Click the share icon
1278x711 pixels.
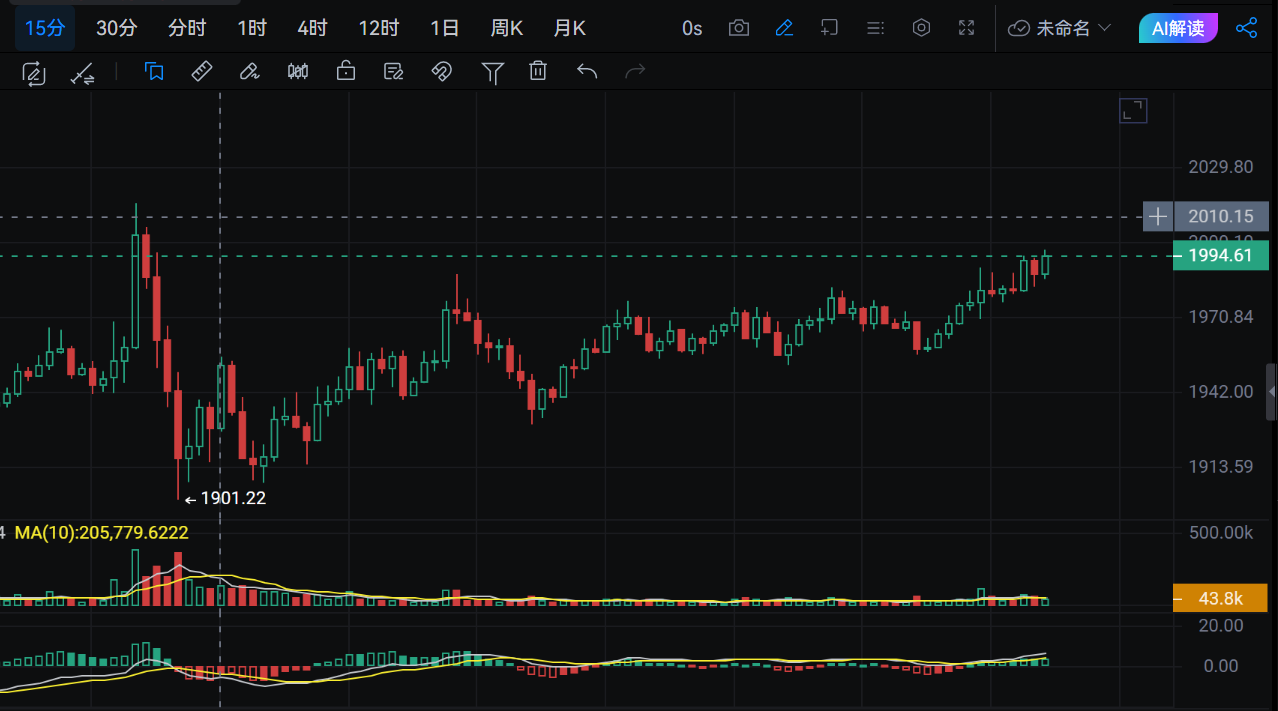[1247, 28]
